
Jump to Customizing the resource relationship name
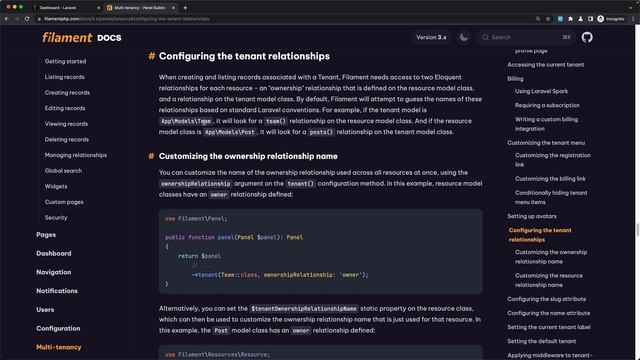point(549,280)
